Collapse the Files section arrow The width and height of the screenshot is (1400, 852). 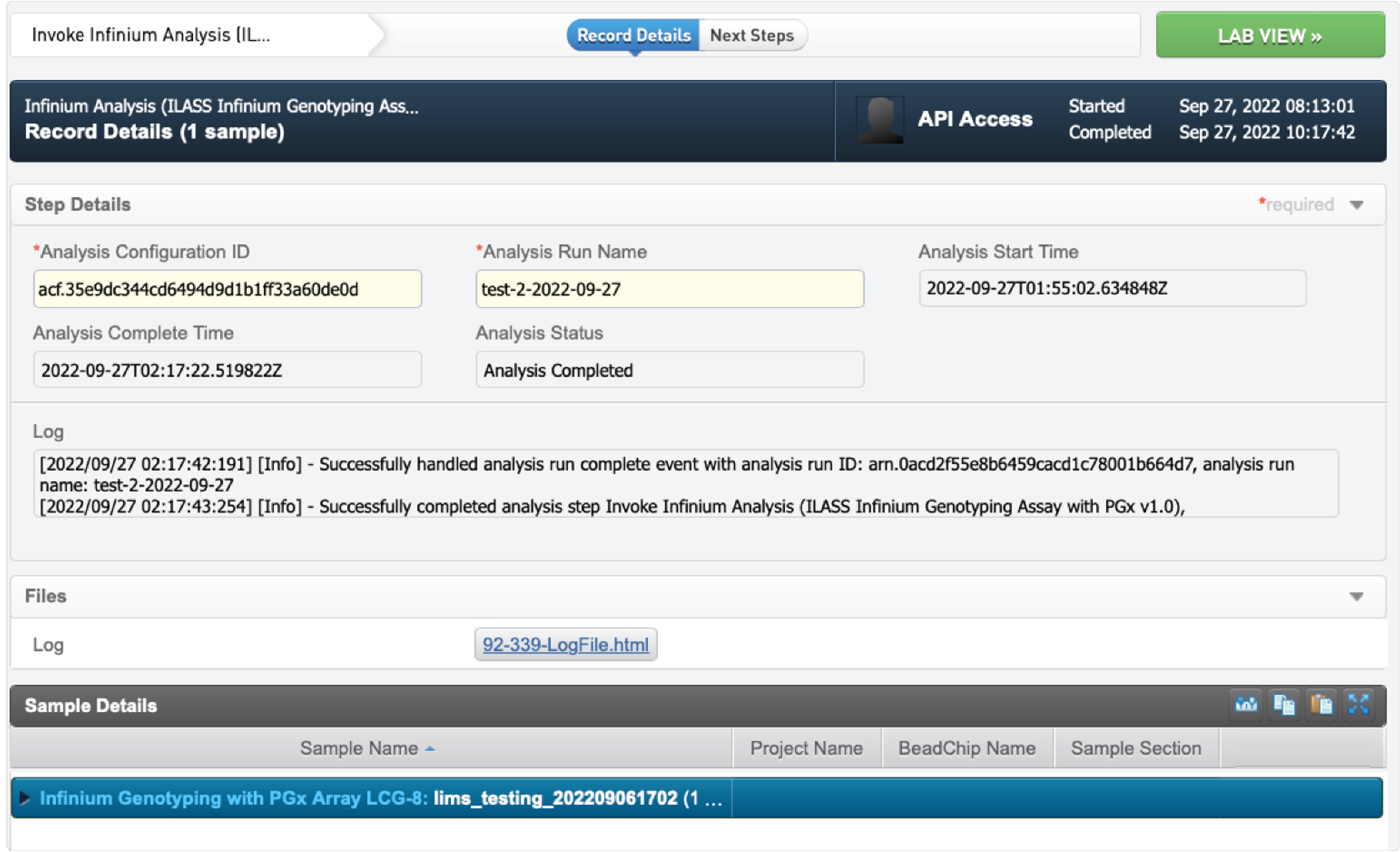pyautogui.click(x=1356, y=597)
